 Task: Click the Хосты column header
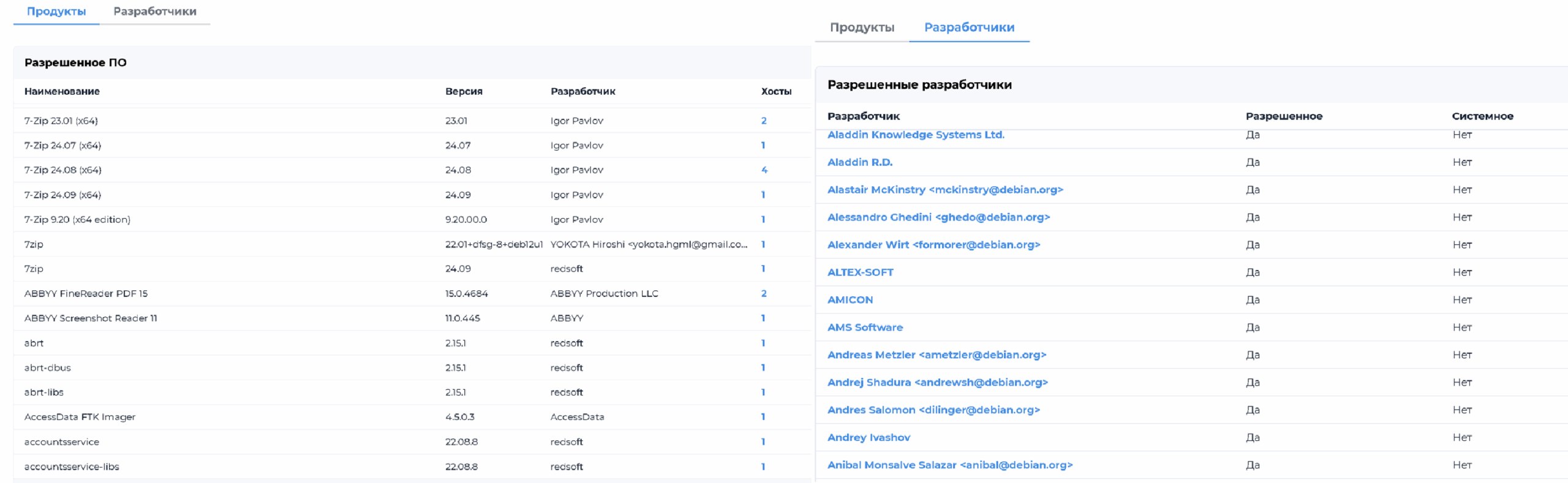(x=776, y=92)
